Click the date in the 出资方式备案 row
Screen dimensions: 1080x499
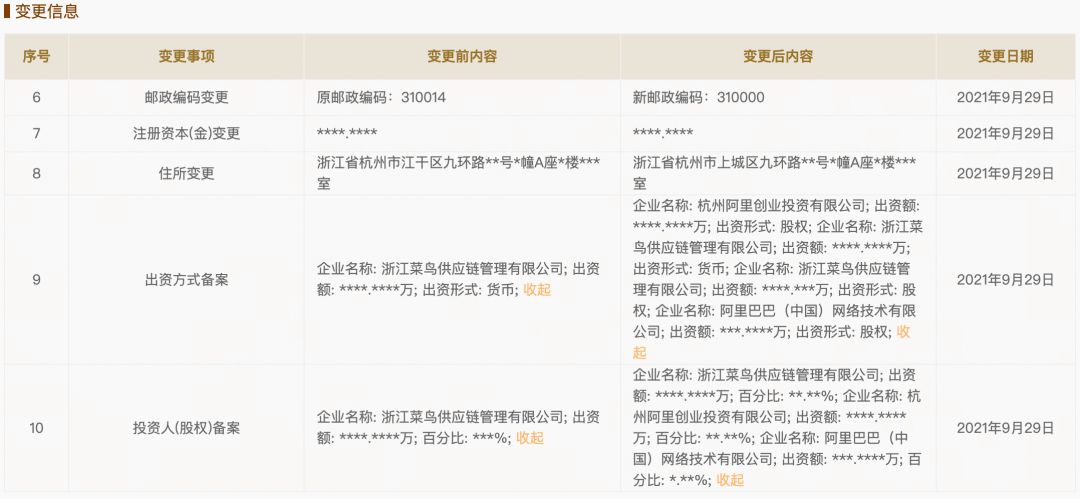coord(1006,280)
